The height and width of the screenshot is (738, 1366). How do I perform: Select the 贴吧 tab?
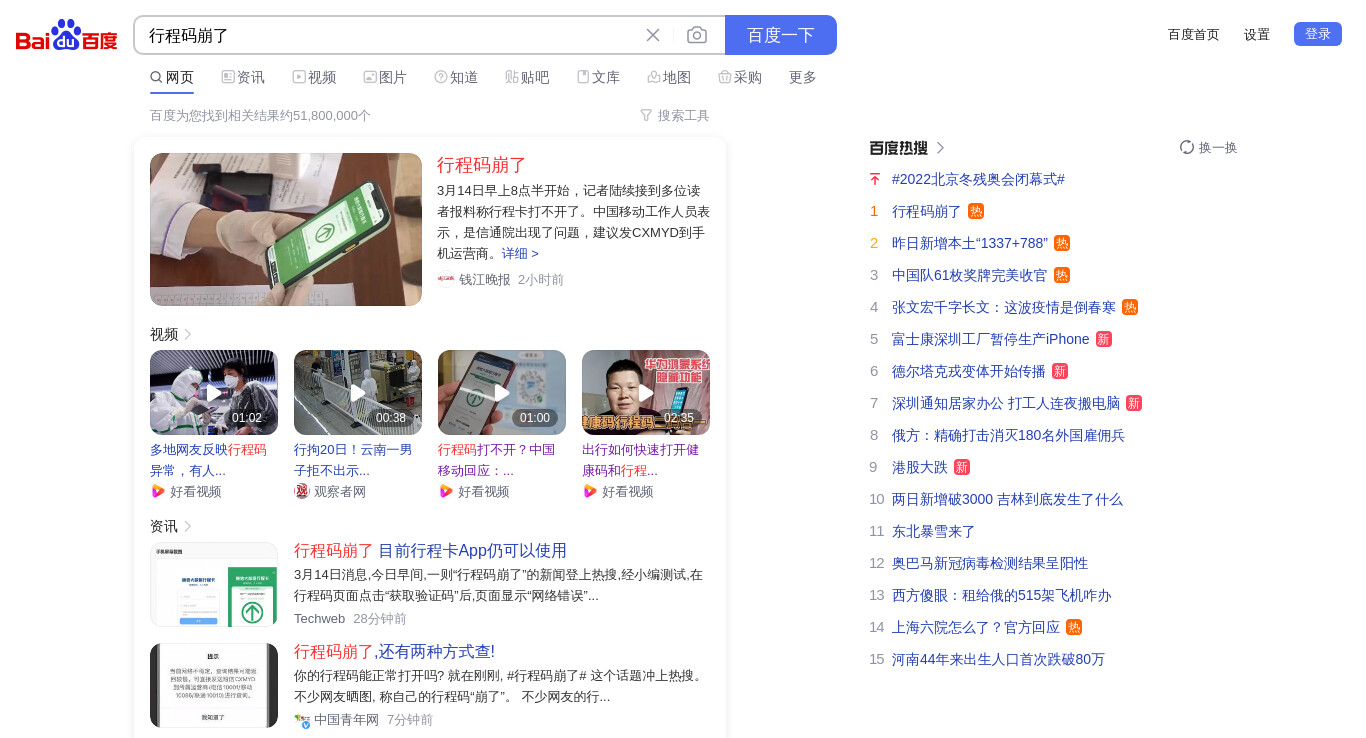pos(527,77)
